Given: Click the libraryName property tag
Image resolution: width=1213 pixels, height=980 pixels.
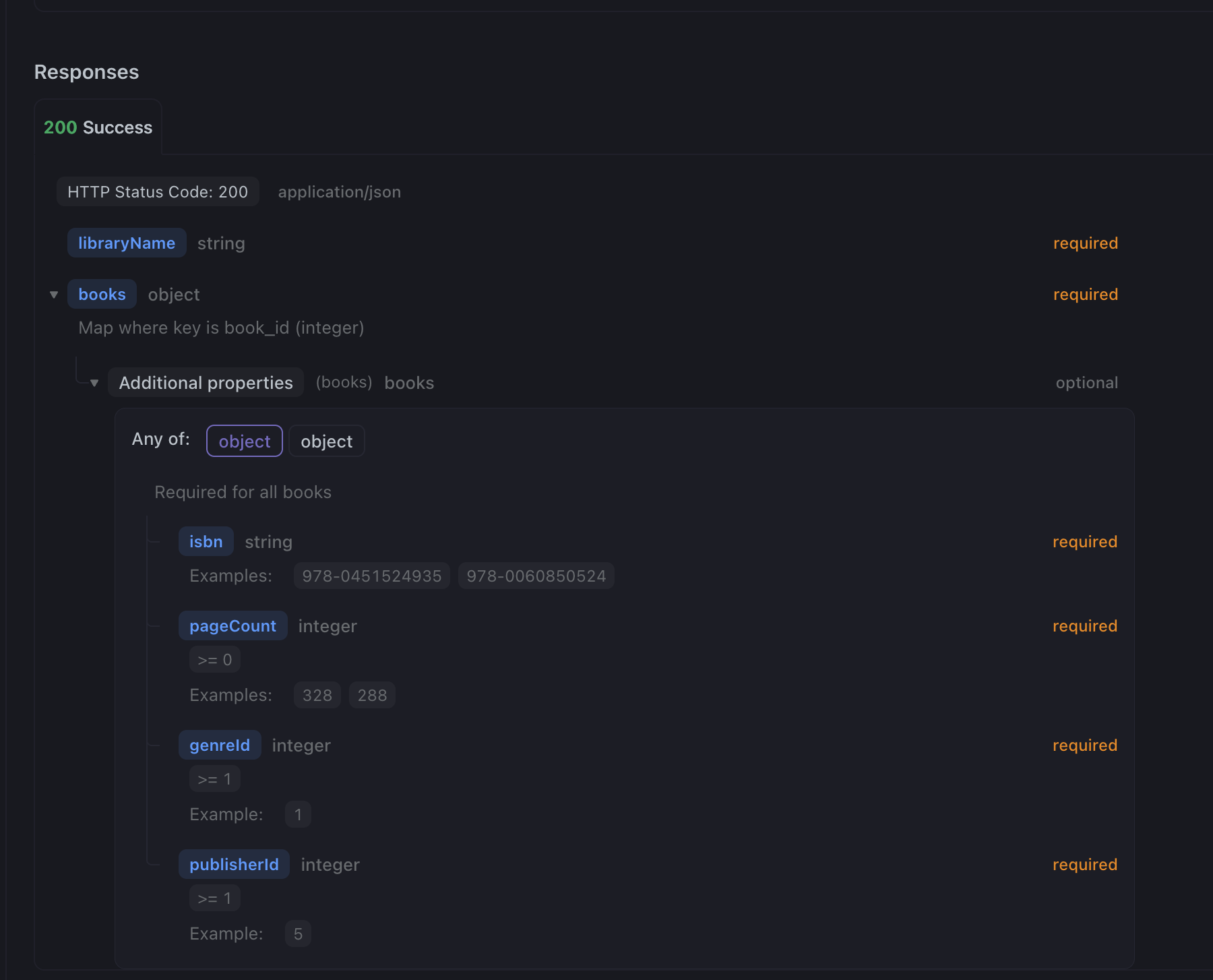Looking at the screenshot, I should pyautogui.click(x=127, y=243).
